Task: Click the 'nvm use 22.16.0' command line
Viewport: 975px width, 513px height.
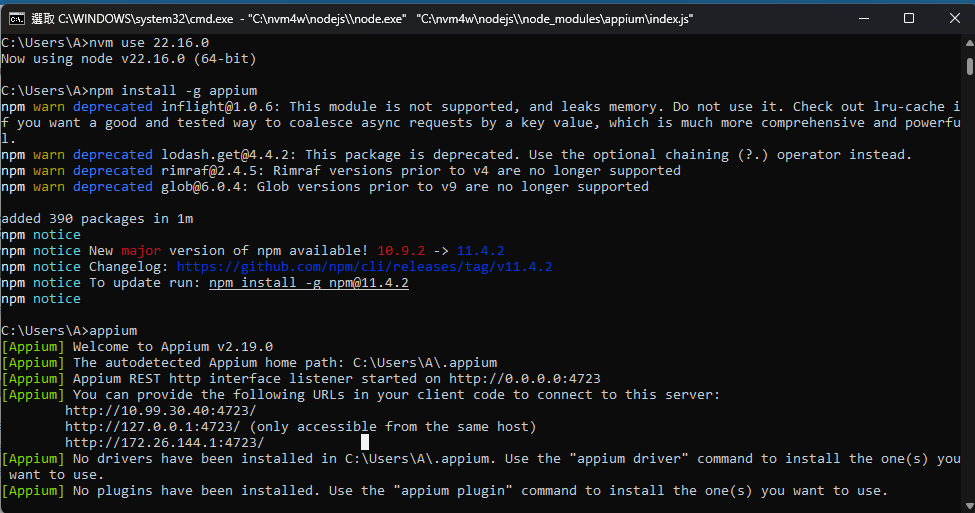Action: tap(105, 43)
